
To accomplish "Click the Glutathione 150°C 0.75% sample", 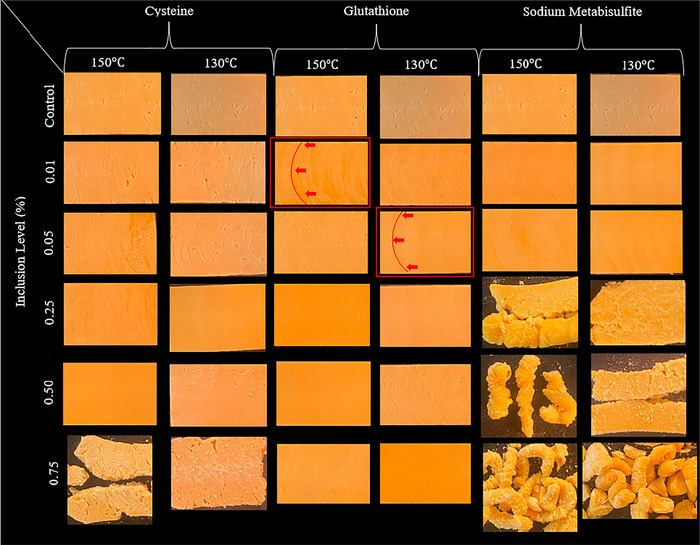I will tap(323, 474).
